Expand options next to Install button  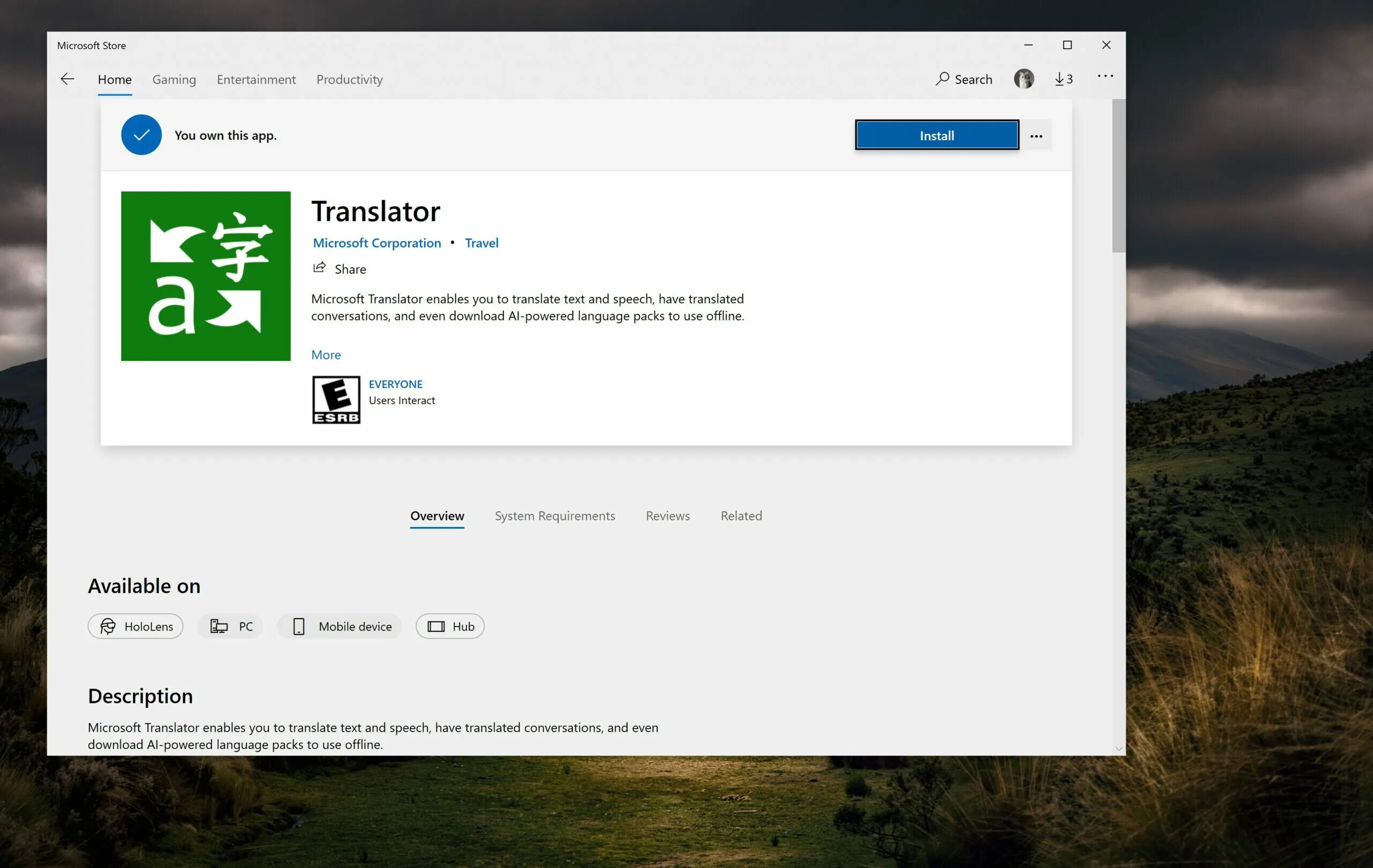pos(1036,136)
